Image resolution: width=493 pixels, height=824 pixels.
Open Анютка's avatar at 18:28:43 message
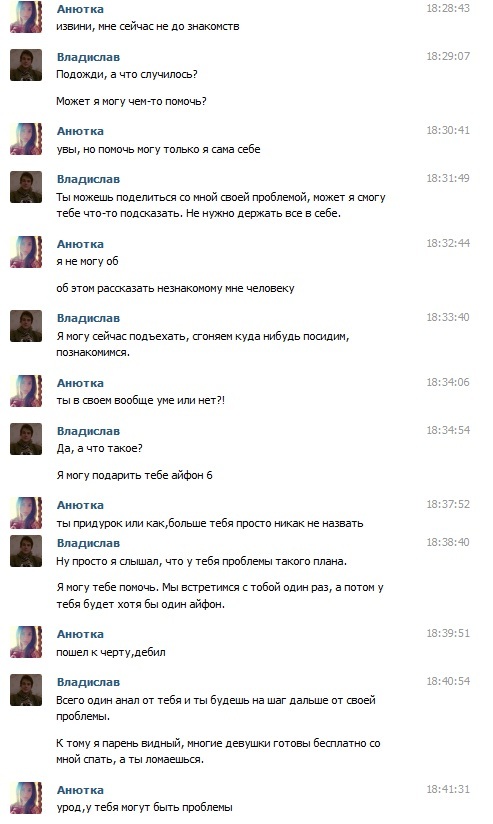pos(26,17)
